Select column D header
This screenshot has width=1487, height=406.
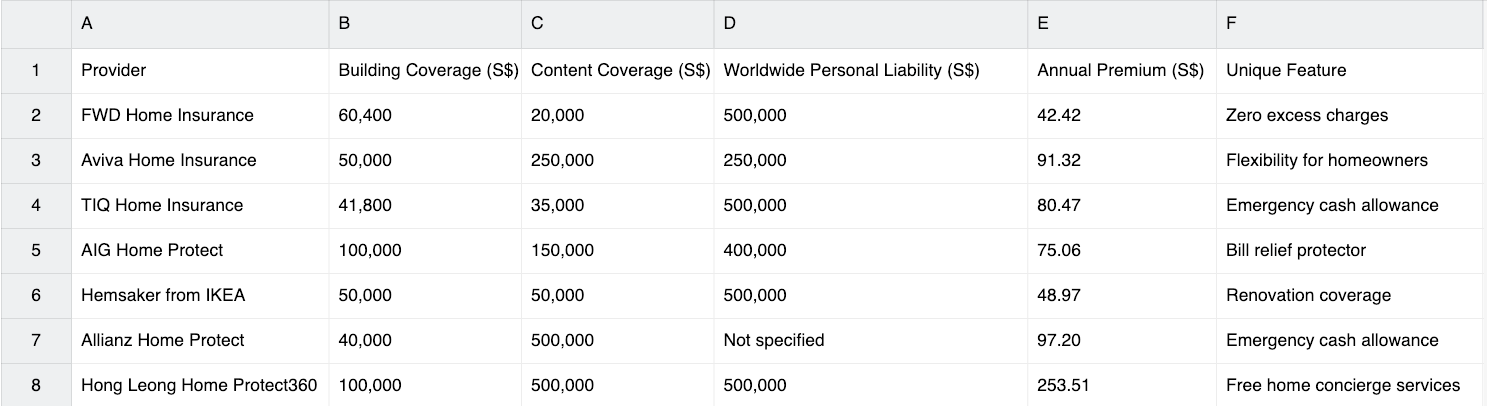coord(870,24)
